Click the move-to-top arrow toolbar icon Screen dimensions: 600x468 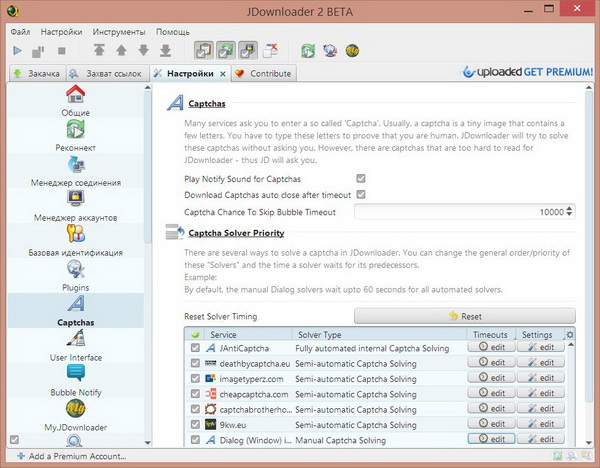(99, 50)
